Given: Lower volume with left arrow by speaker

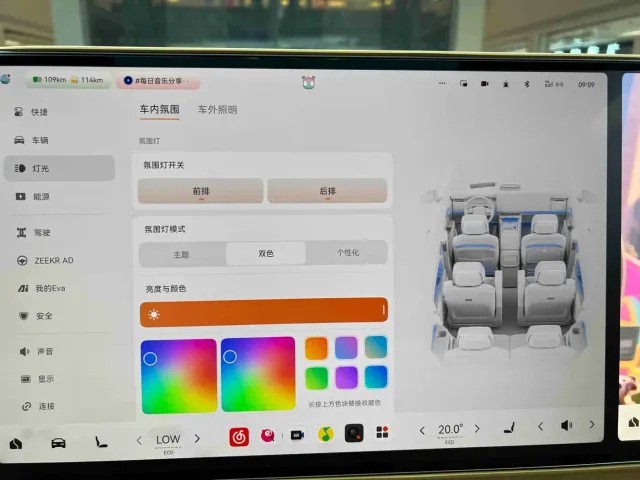Looking at the screenshot, I should pyautogui.click(x=540, y=427).
